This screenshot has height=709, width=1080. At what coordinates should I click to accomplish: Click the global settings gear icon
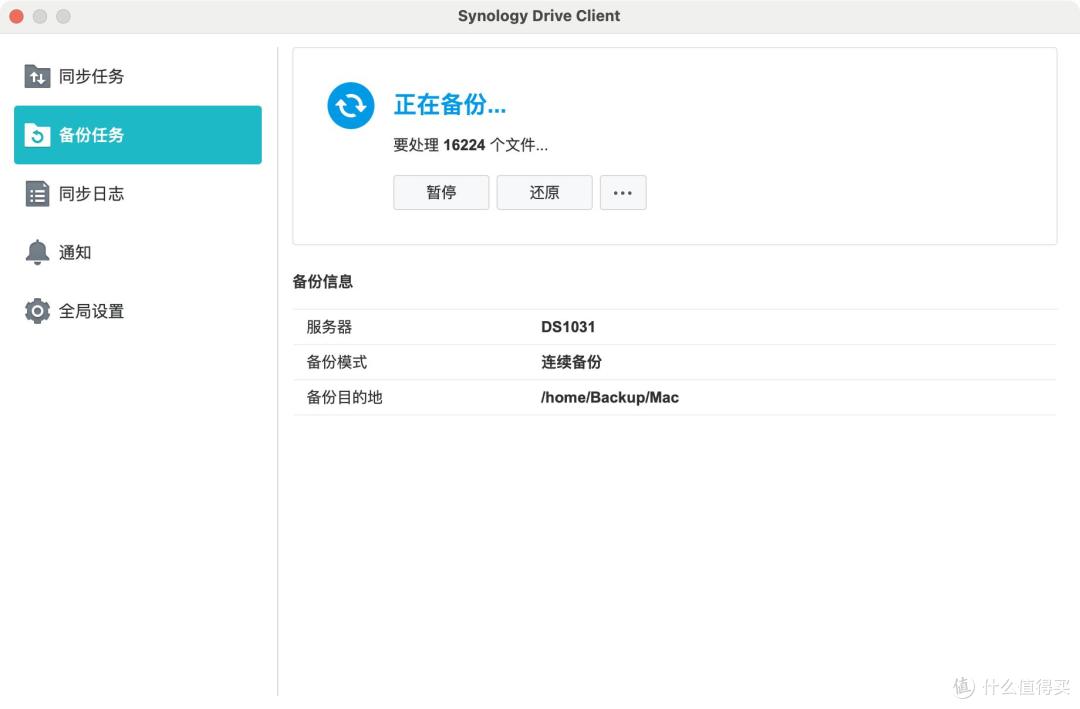click(x=37, y=311)
